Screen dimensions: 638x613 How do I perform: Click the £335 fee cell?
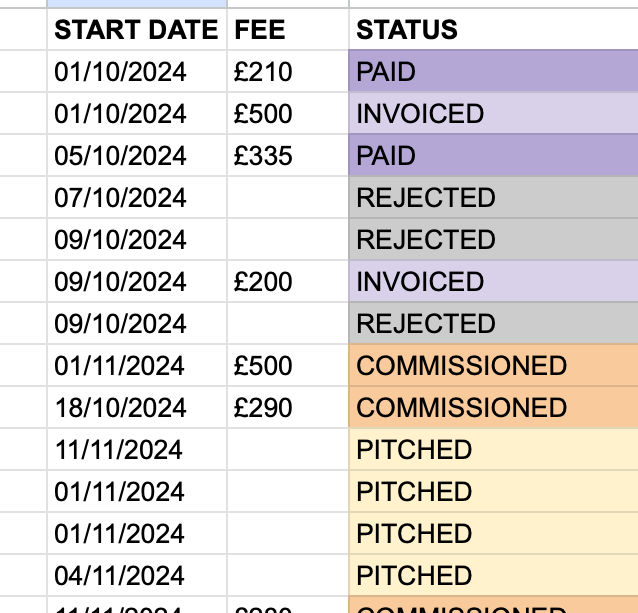(288, 155)
